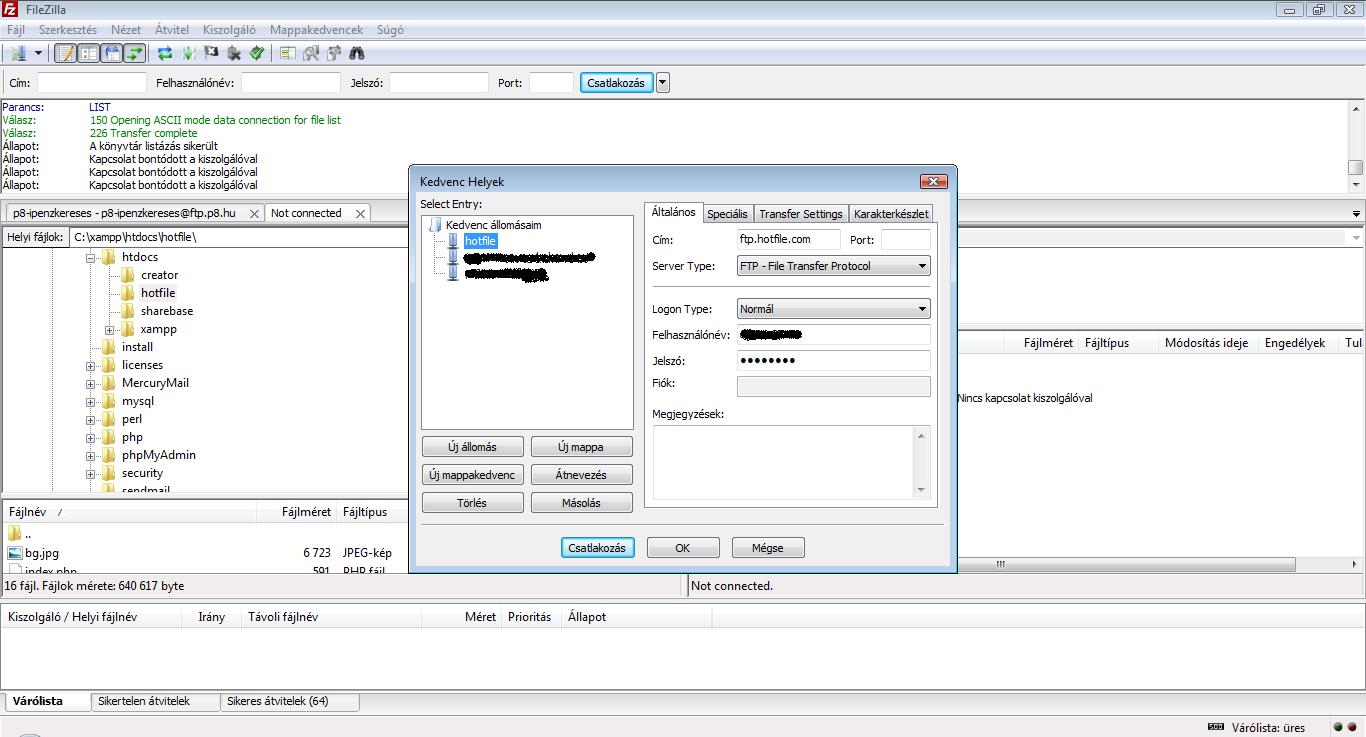
Task: Click the message log vertical scrollbar
Action: tap(1356, 146)
